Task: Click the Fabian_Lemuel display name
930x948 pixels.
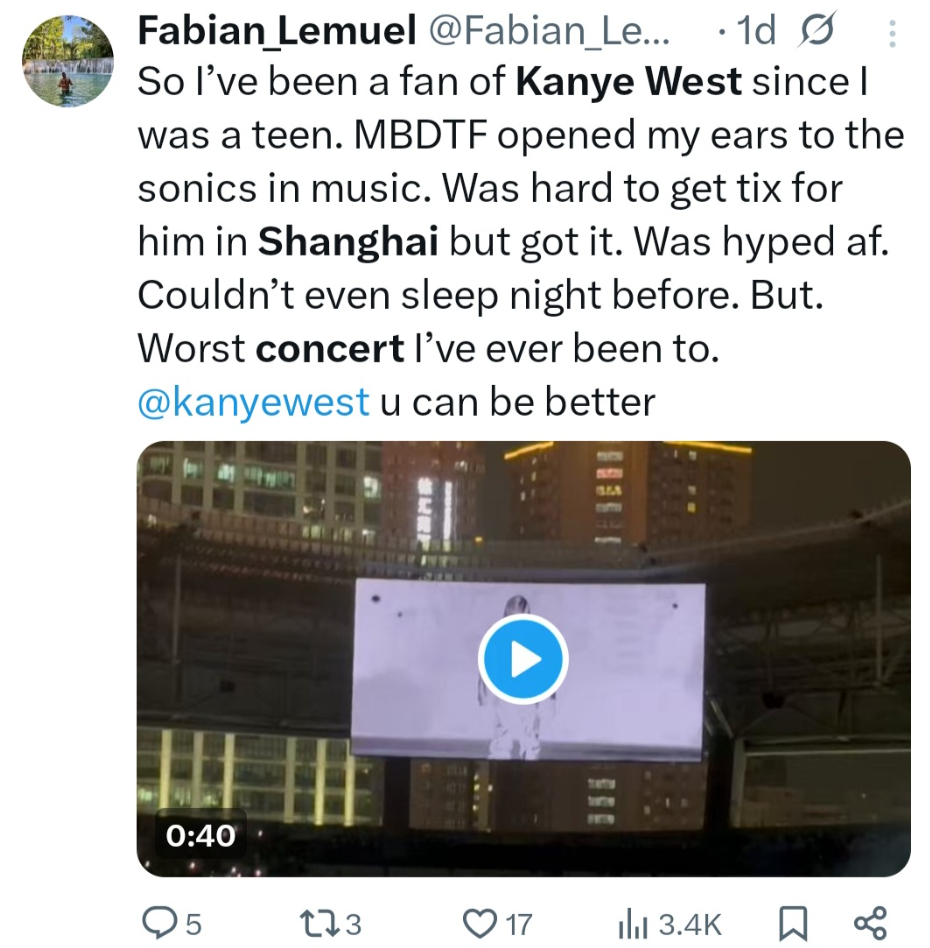Action: pyautogui.click(x=276, y=33)
